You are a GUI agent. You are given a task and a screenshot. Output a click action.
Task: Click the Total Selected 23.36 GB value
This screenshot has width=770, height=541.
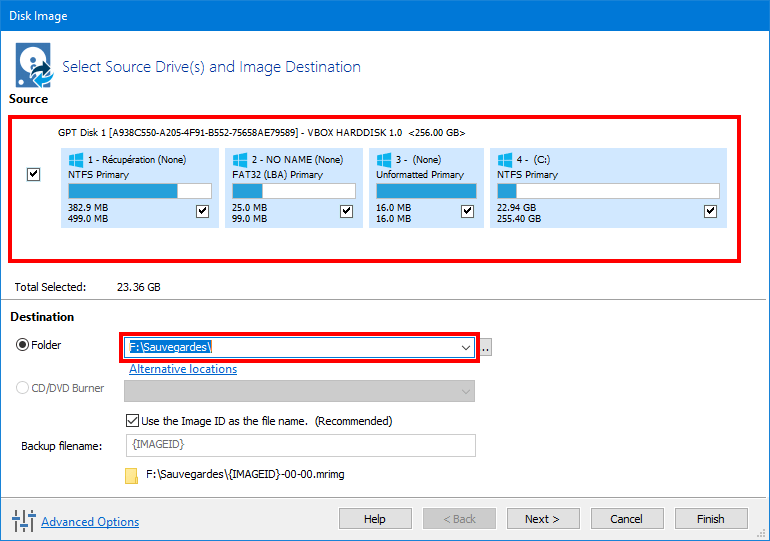pyautogui.click(x=138, y=287)
